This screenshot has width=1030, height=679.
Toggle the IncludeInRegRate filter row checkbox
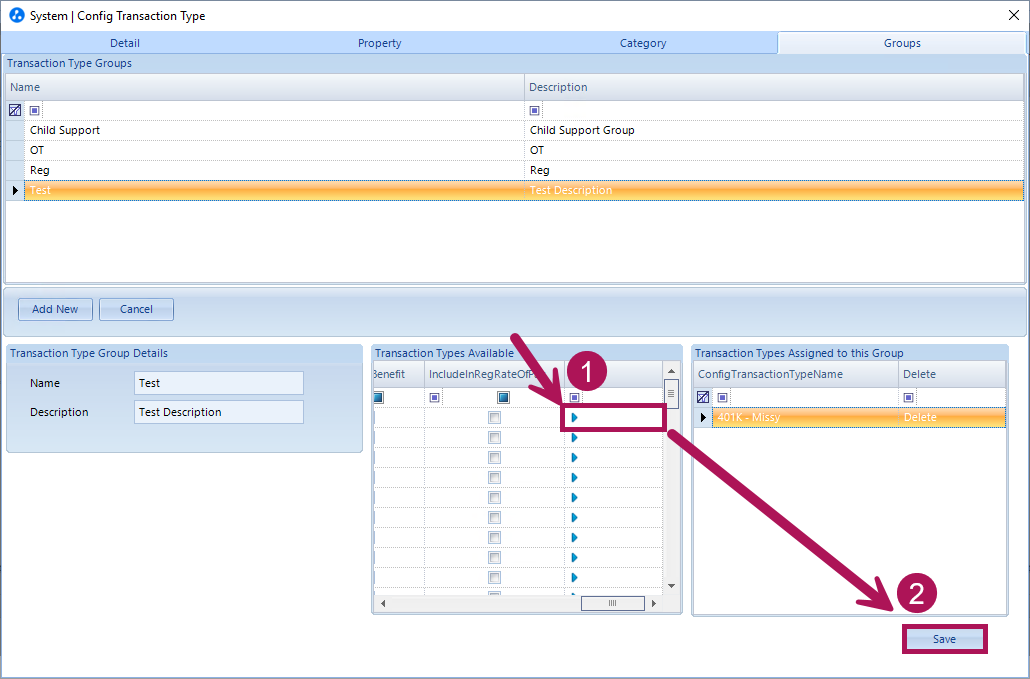(503, 397)
